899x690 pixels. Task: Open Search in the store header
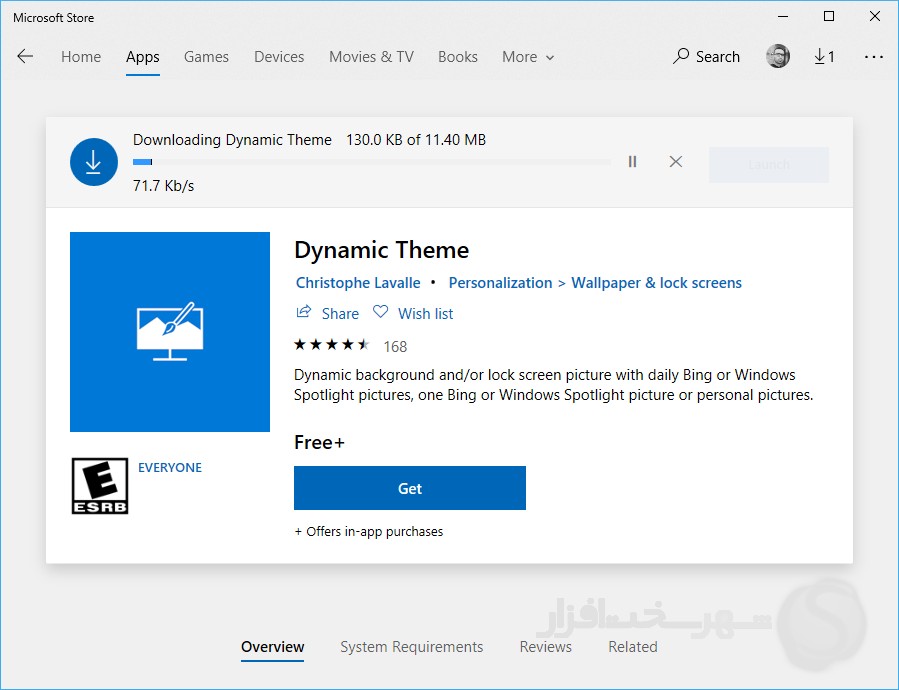[706, 57]
